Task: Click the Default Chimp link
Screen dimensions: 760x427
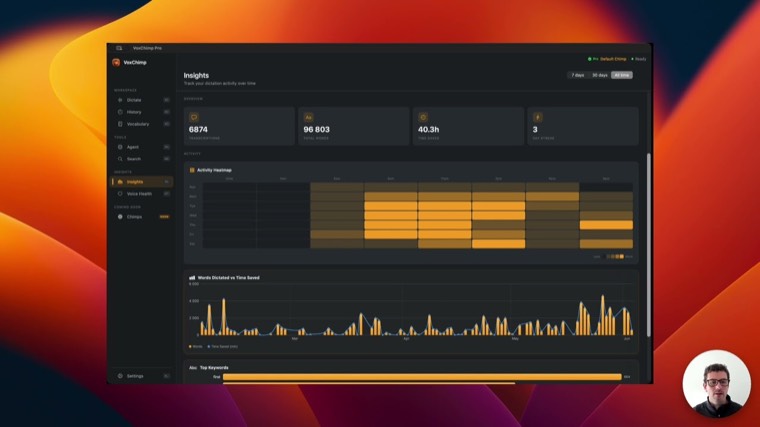Action: (613, 59)
